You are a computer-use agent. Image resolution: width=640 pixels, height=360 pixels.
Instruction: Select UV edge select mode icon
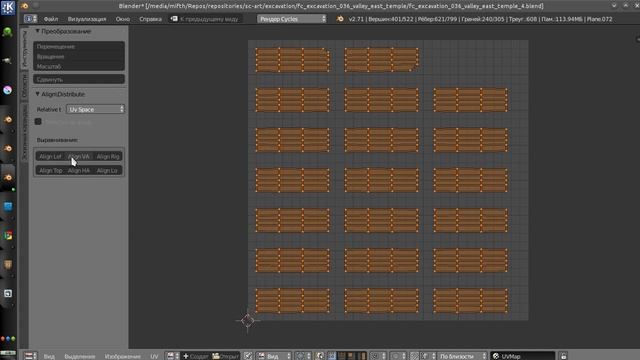(x=342, y=356)
